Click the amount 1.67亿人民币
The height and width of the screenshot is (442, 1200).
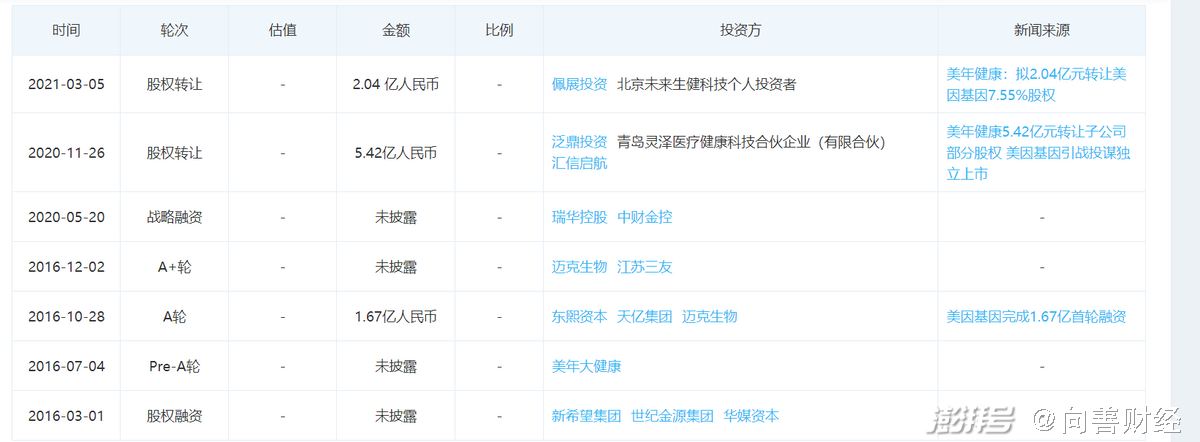(x=396, y=317)
